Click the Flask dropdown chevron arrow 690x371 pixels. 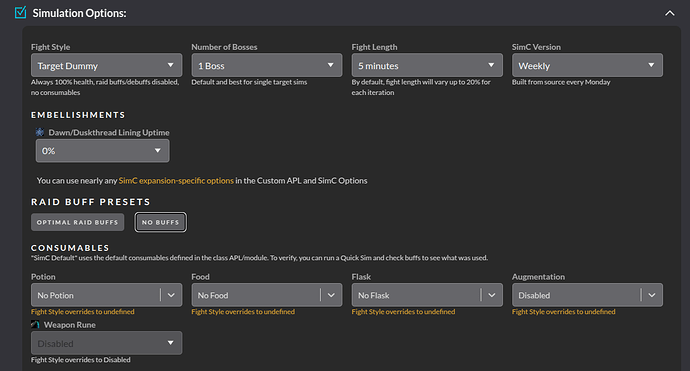[x=492, y=295]
